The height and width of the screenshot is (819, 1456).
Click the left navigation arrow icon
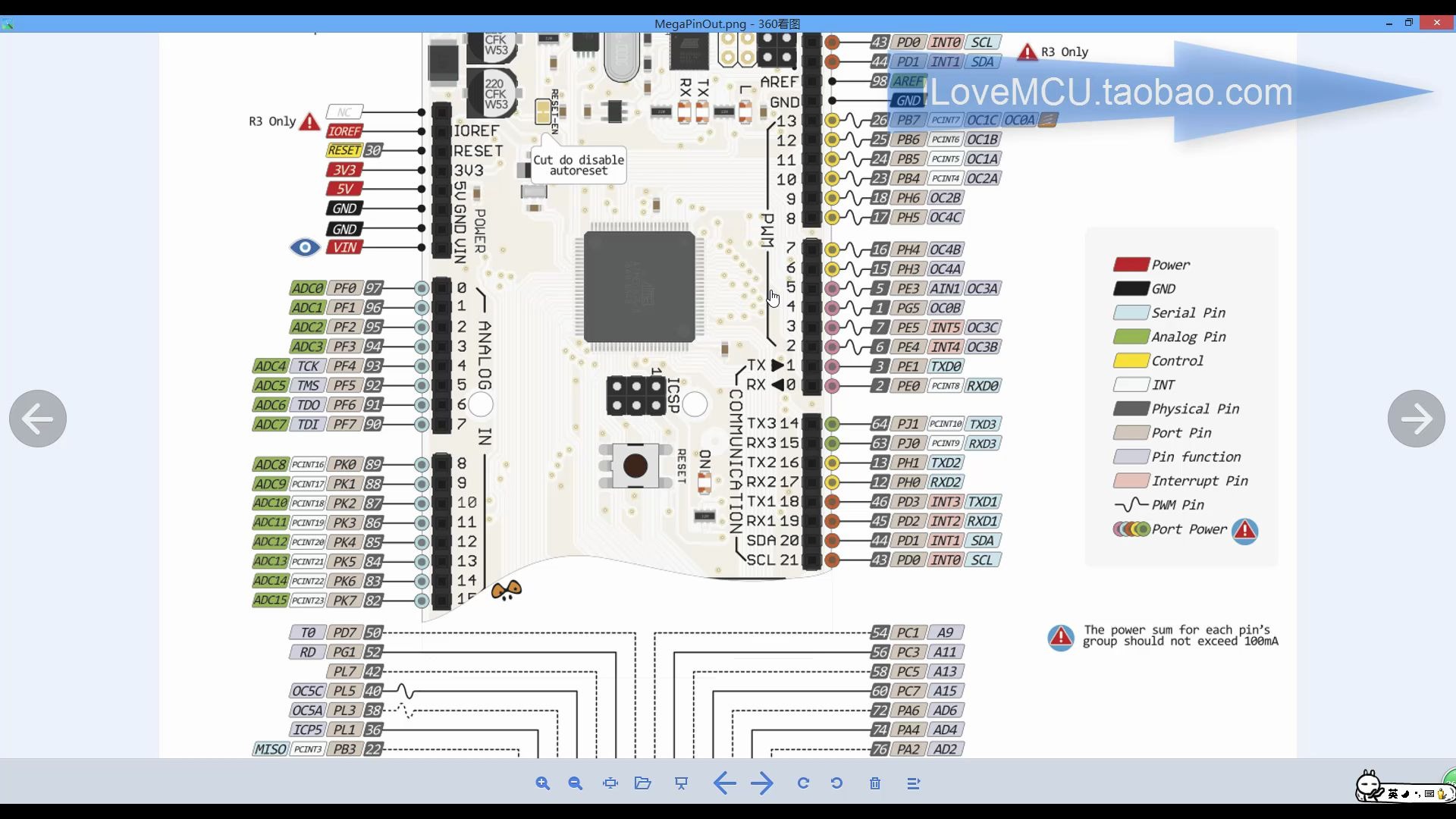(39, 419)
